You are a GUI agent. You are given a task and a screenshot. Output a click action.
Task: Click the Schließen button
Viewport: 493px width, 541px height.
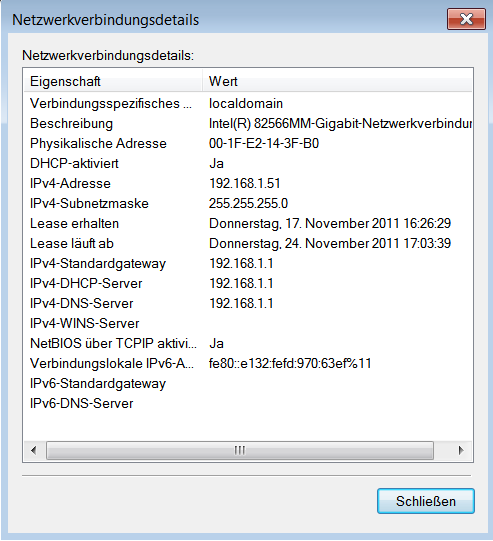tap(426, 501)
